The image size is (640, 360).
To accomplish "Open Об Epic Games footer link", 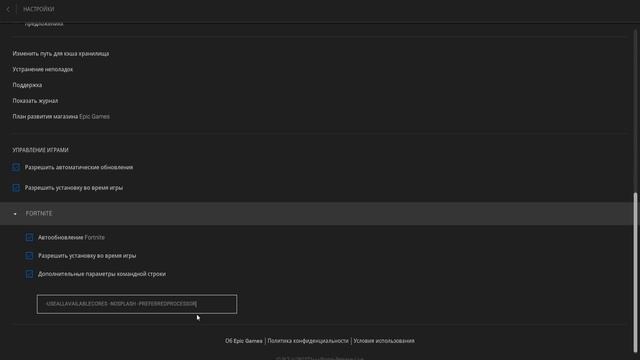I will click(x=244, y=341).
